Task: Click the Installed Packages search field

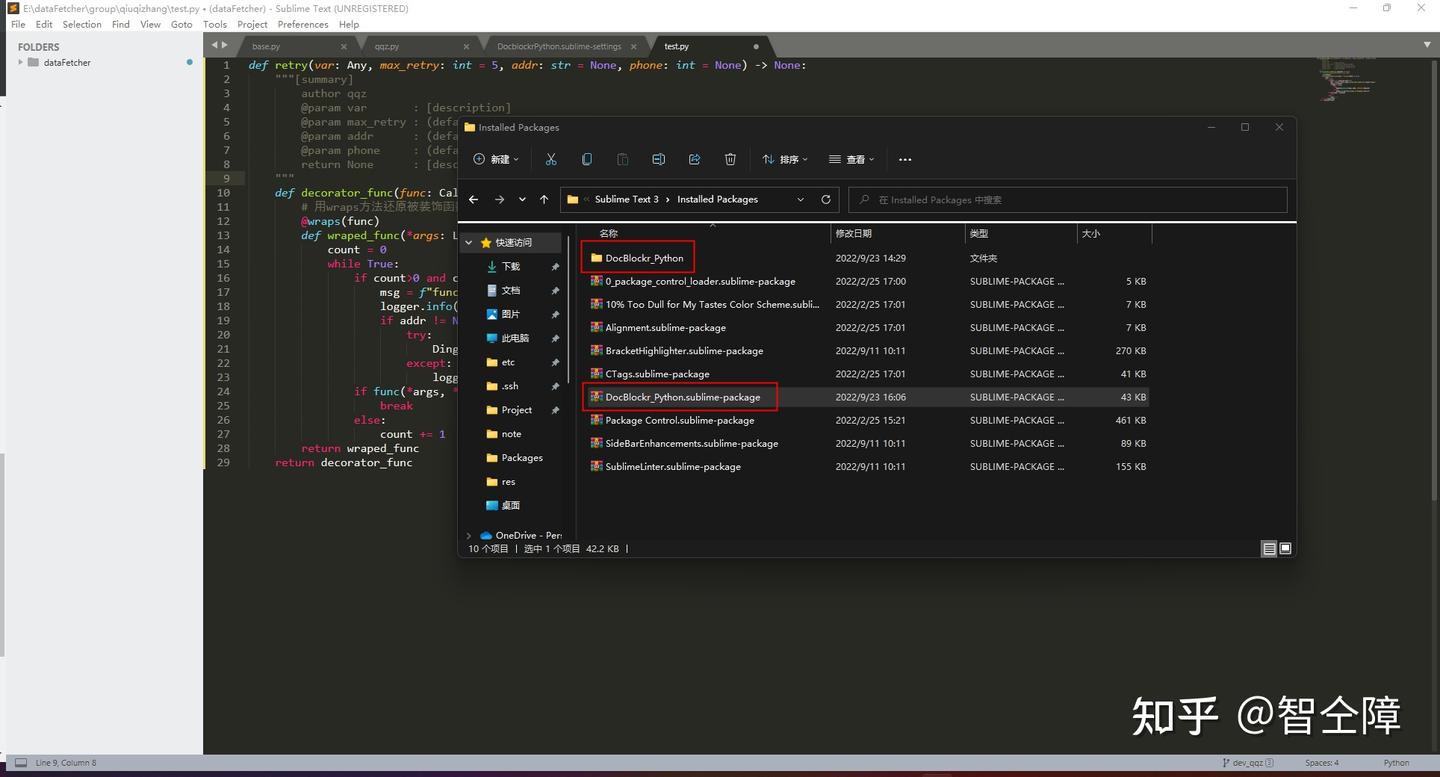Action: (1068, 199)
